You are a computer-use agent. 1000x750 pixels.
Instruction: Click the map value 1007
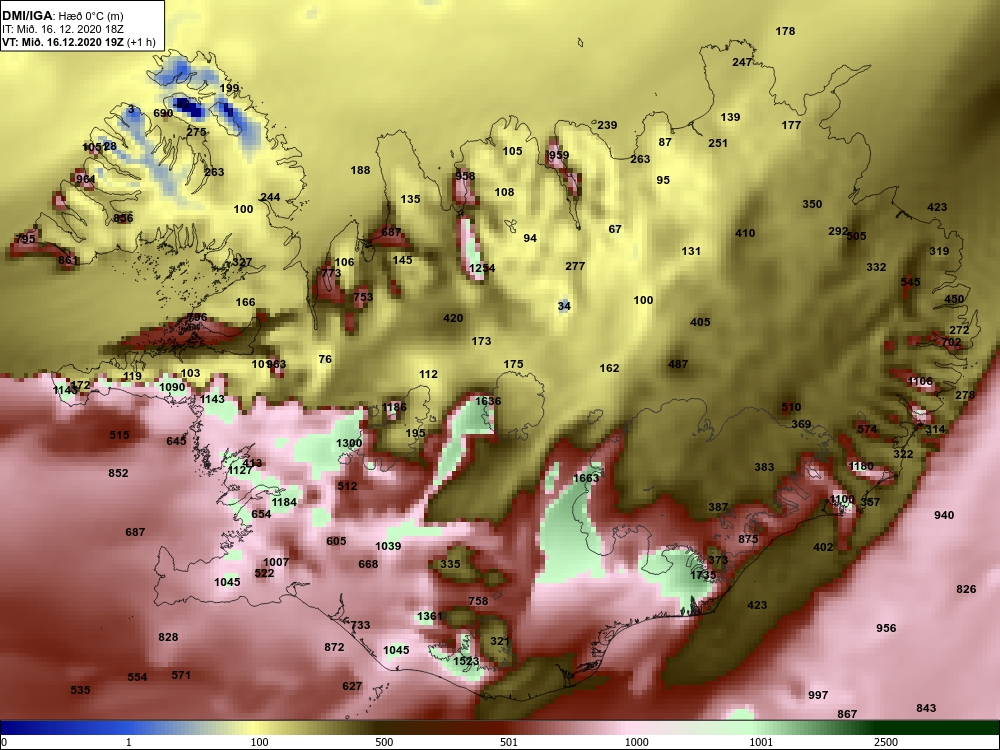(x=276, y=562)
